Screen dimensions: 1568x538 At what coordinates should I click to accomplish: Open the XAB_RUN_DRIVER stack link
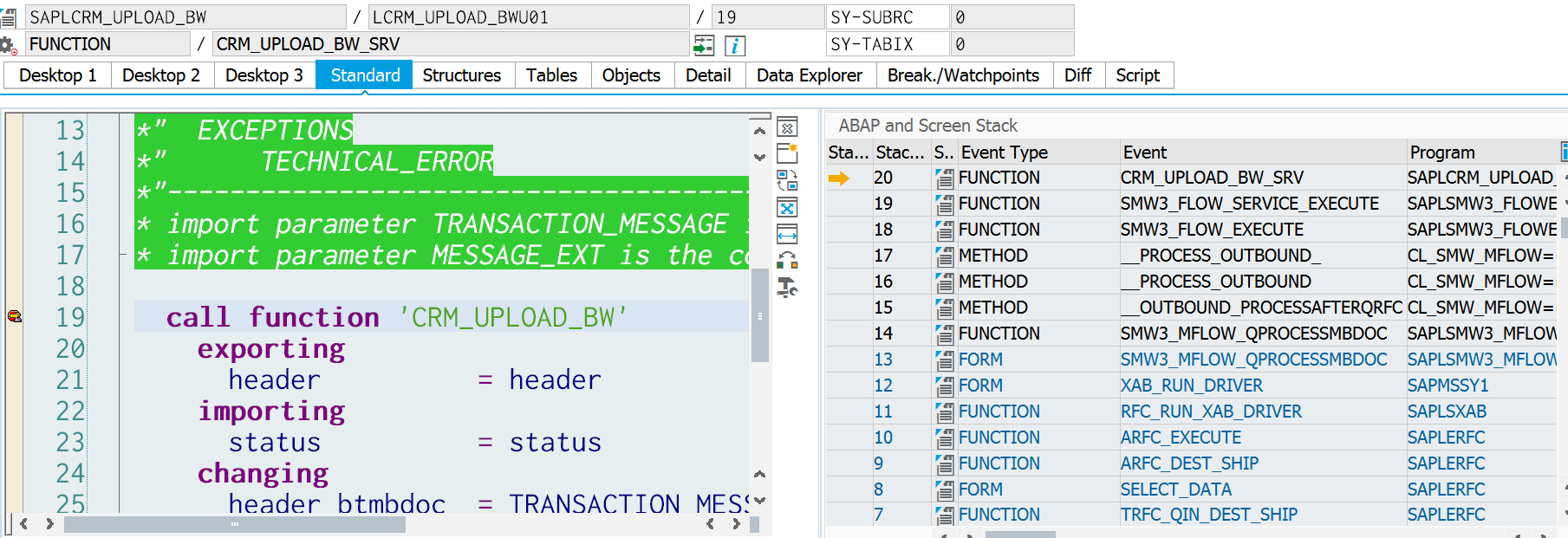click(x=1191, y=386)
